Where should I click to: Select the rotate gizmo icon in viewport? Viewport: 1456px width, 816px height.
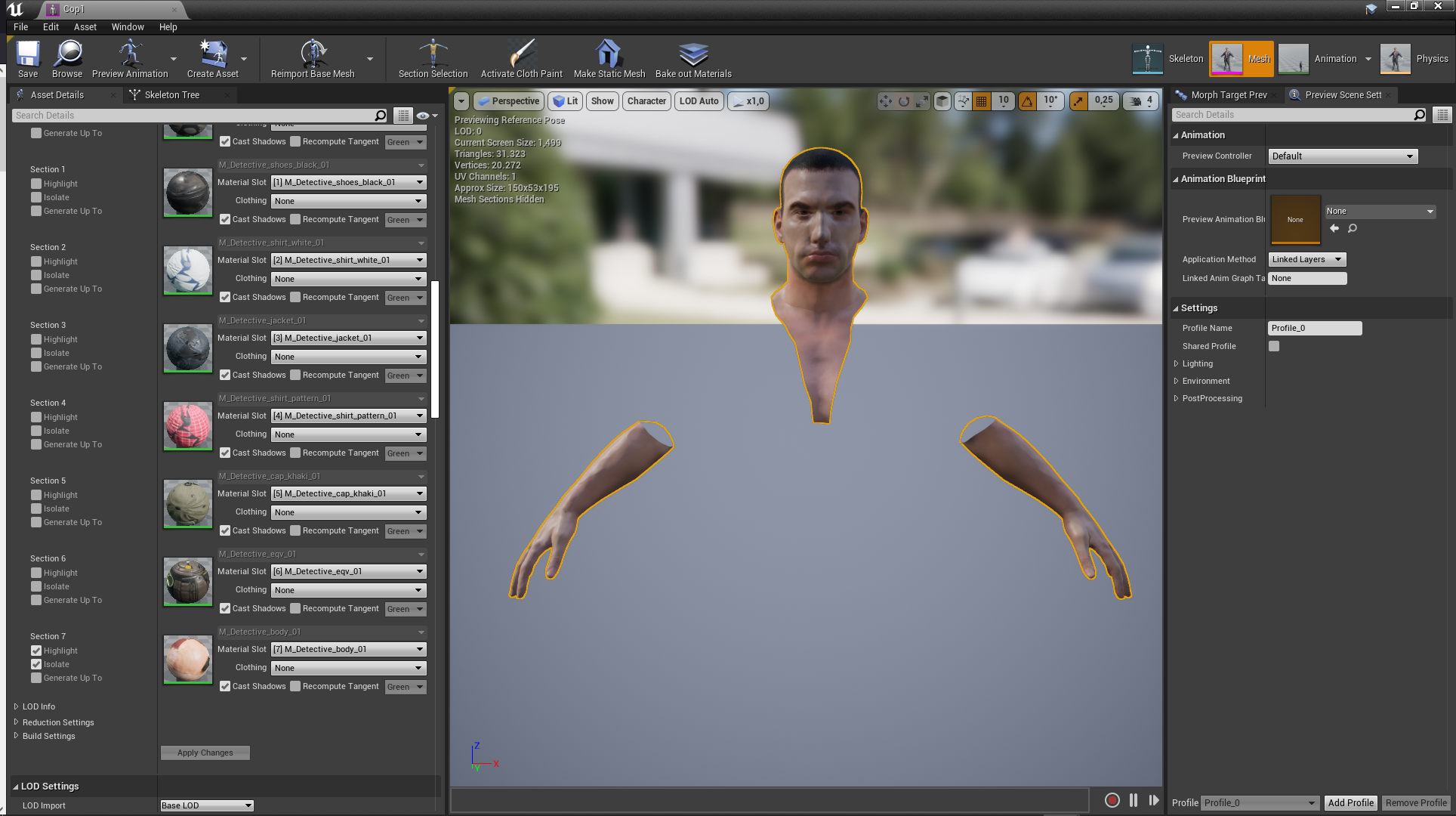[x=904, y=101]
